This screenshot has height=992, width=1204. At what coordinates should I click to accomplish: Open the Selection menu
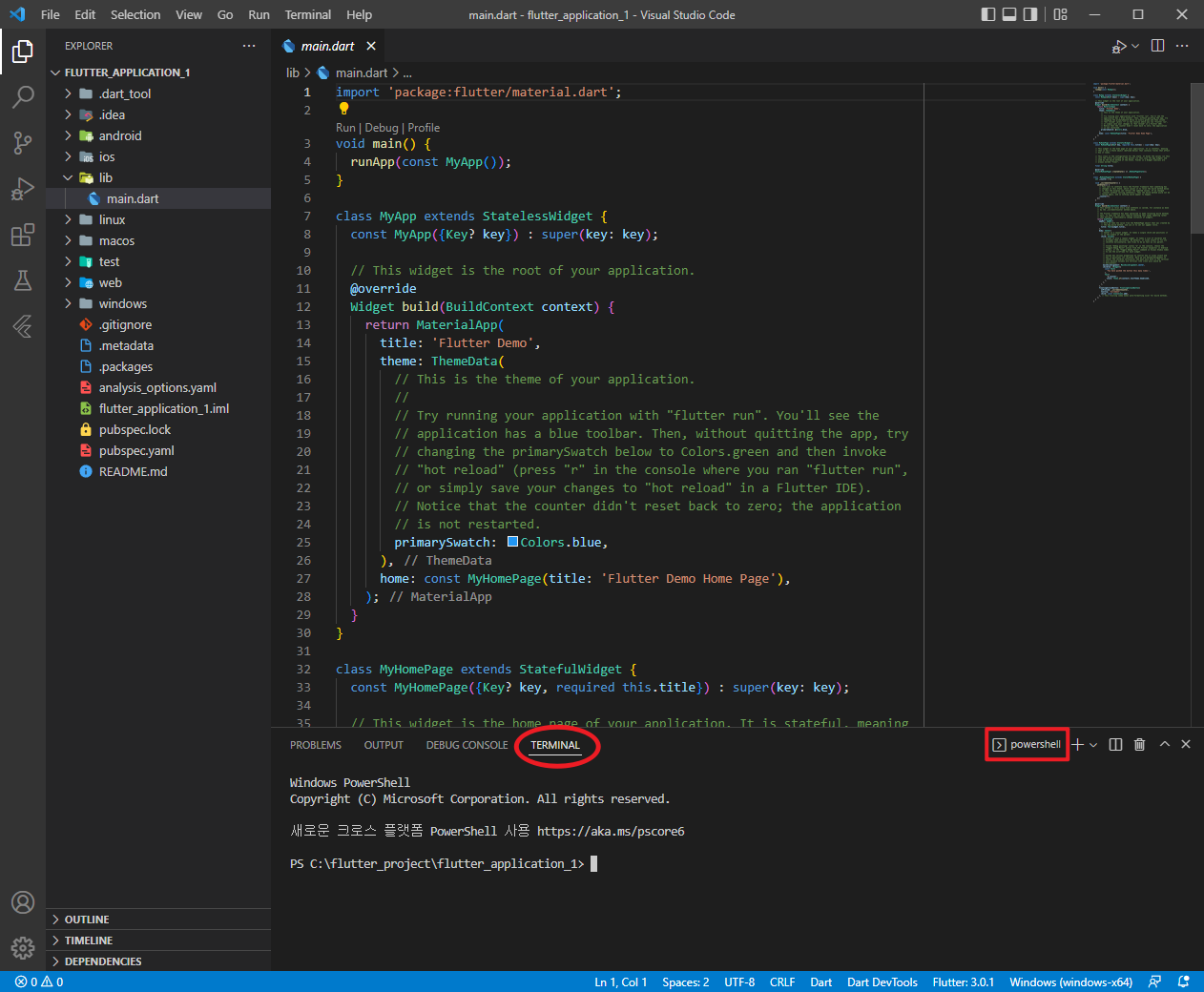click(x=135, y=14)
